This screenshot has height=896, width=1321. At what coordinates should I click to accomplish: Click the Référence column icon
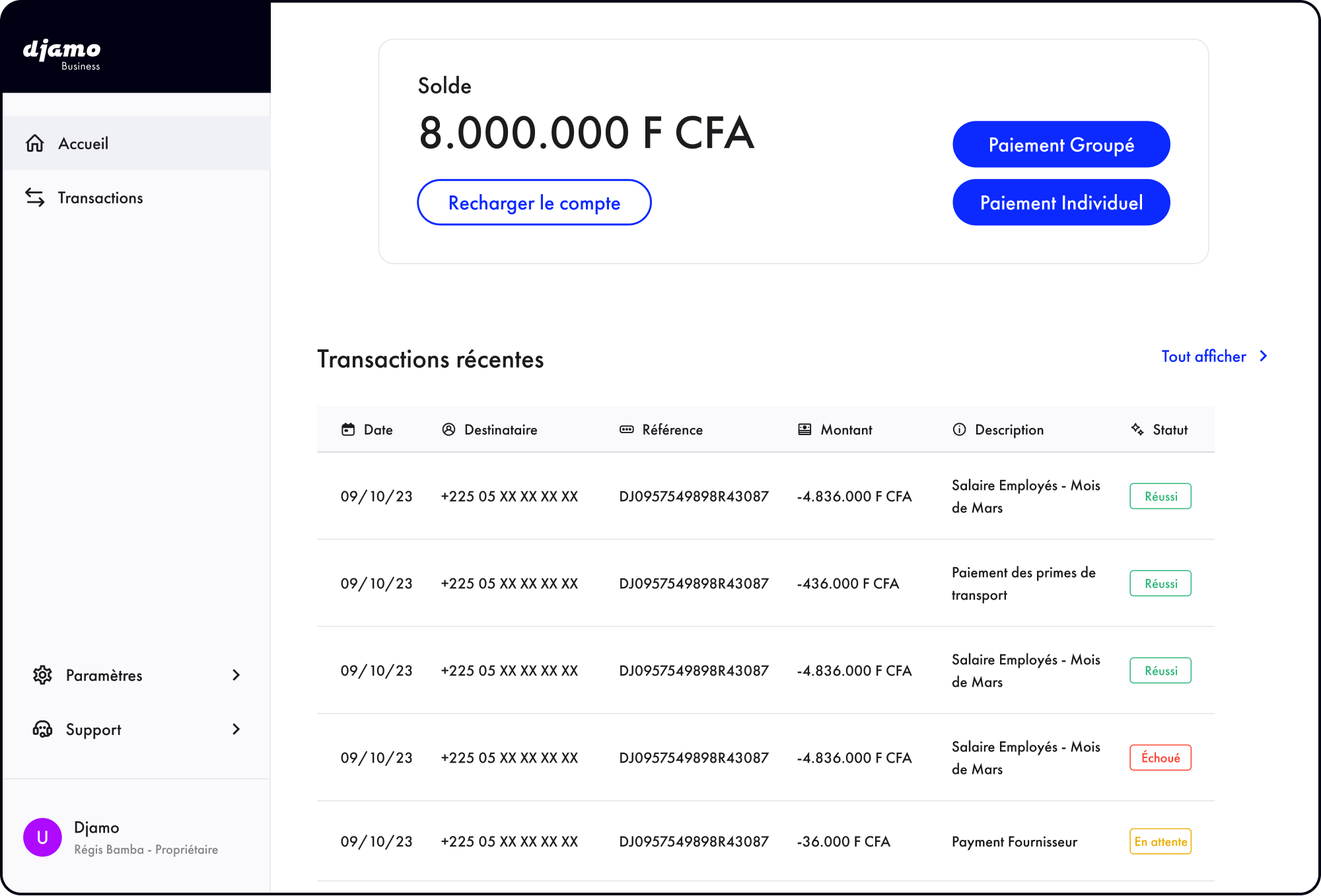tap(626, 430)
